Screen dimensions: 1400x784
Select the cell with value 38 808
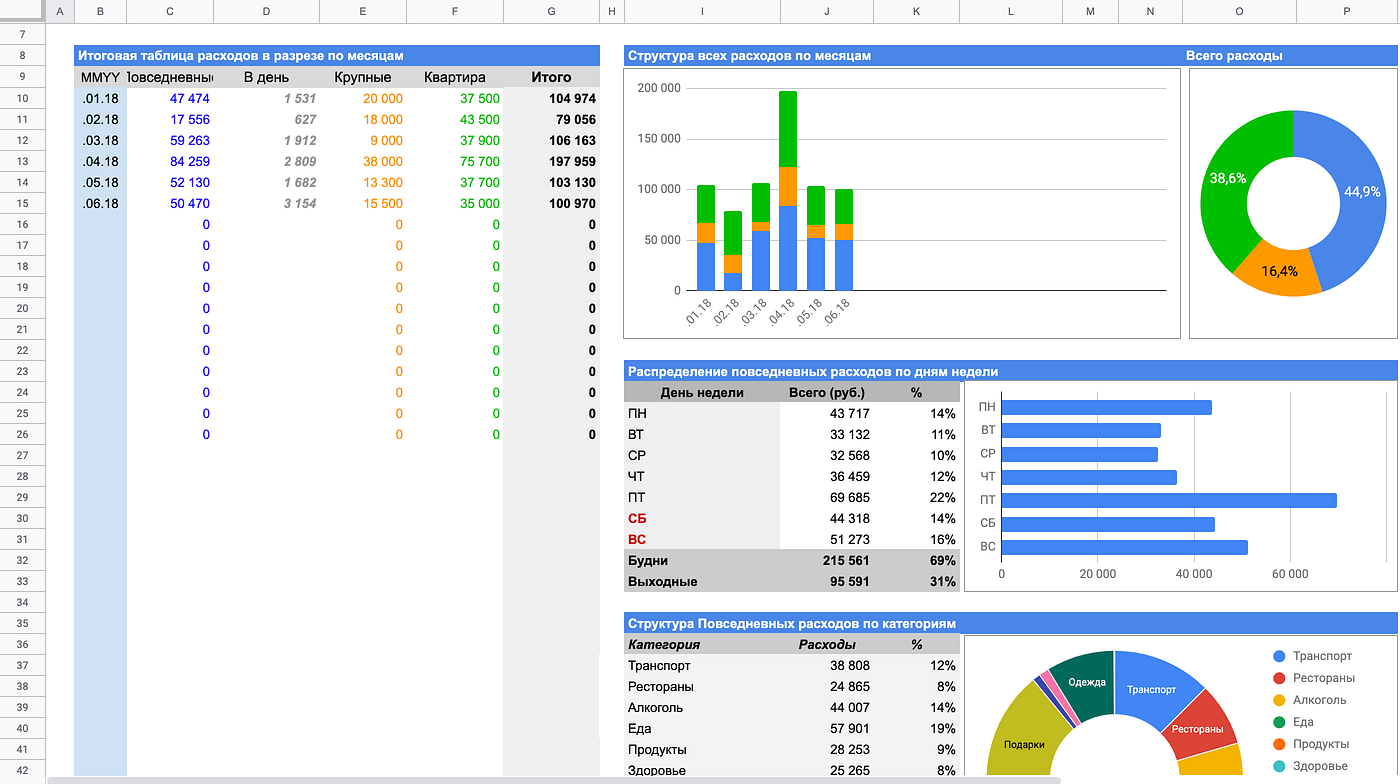click(827, 665)
